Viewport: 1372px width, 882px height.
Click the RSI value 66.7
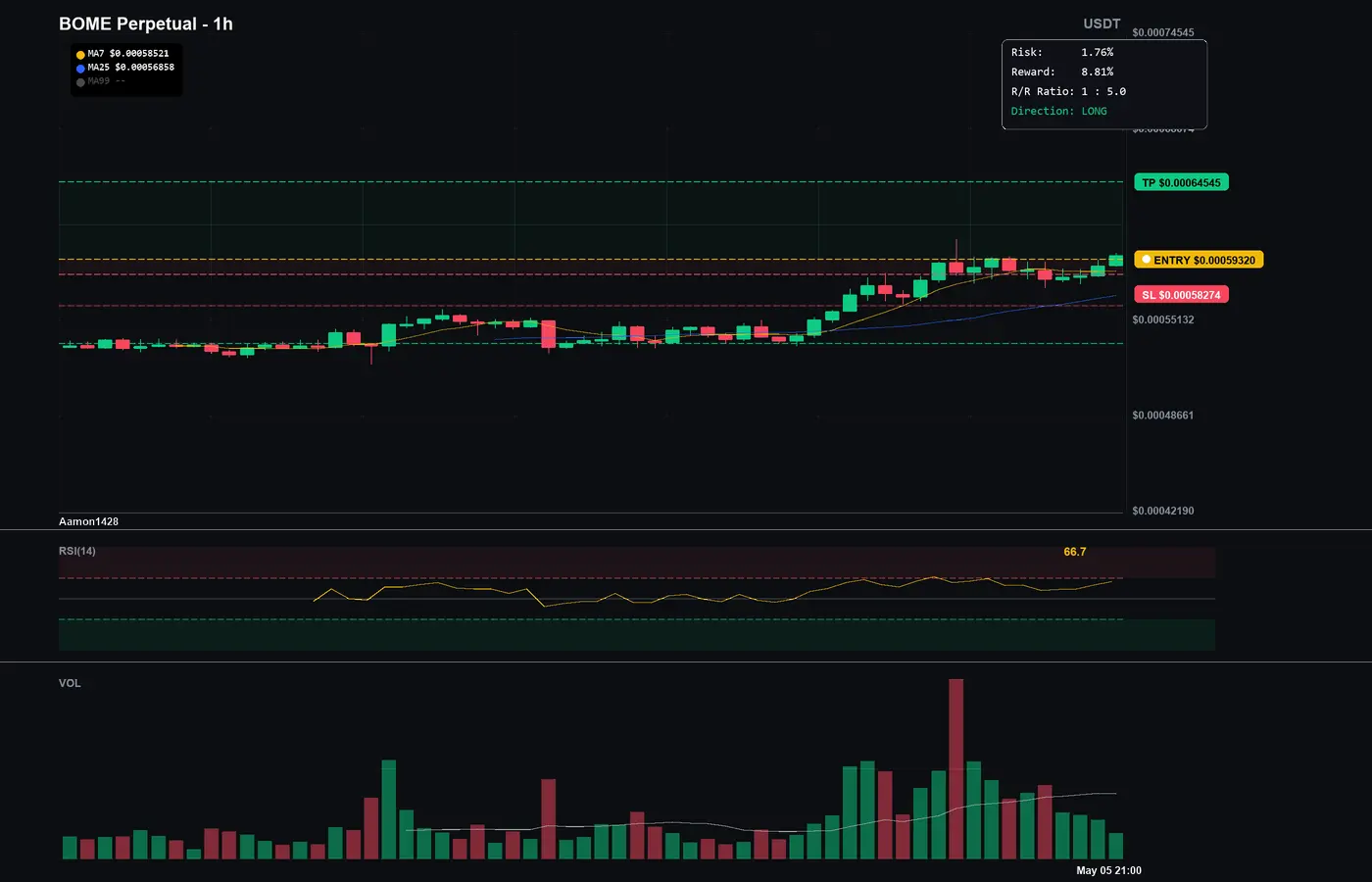tap(1075, 552)
